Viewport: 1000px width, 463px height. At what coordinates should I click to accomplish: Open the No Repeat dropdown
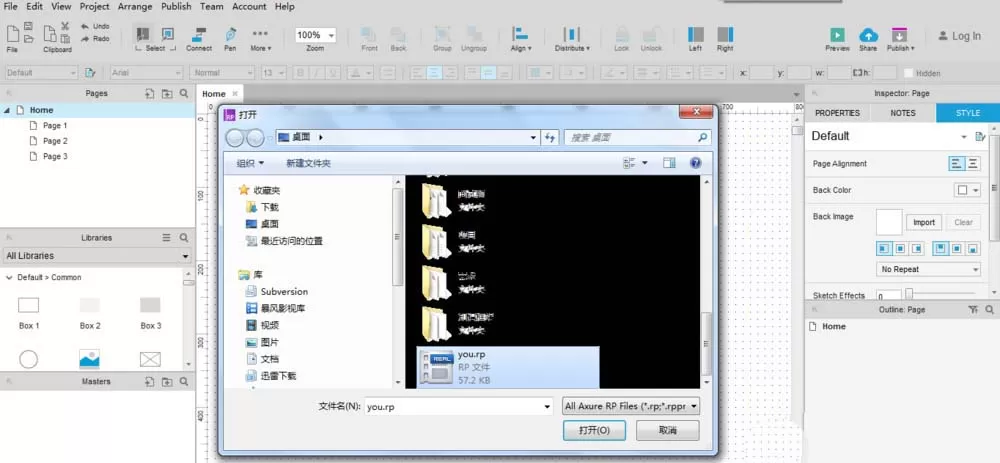[x=928, y=269]
